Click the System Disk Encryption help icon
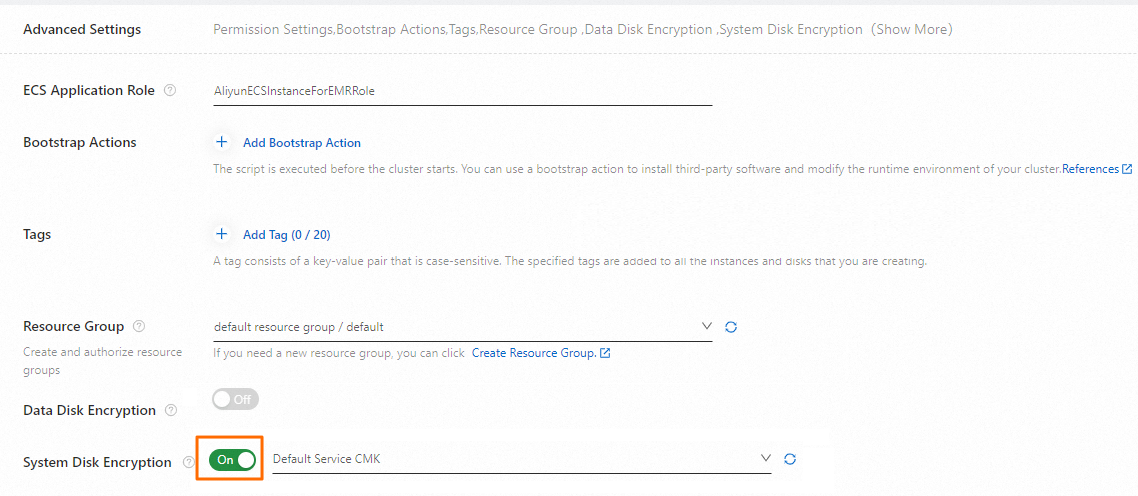The width and height of the screenshot is (1138, 496). click(x=189, y=462)
